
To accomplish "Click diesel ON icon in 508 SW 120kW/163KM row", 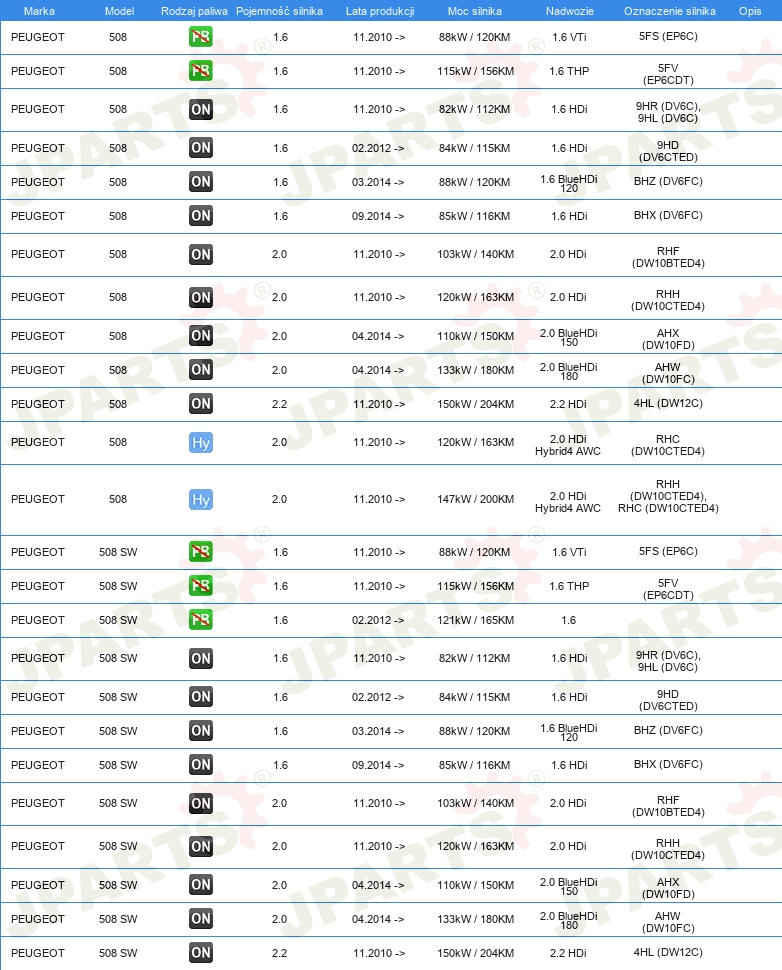I will 200,846.
